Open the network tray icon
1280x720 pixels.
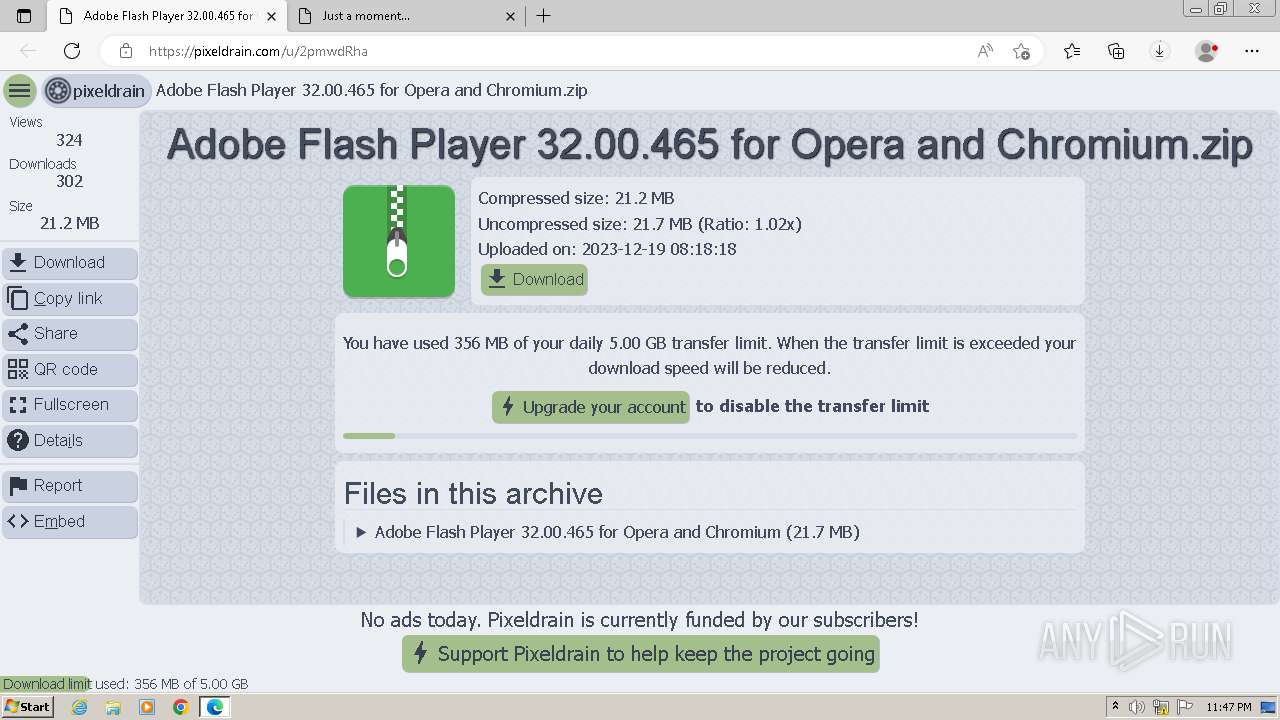[1161, 707]
